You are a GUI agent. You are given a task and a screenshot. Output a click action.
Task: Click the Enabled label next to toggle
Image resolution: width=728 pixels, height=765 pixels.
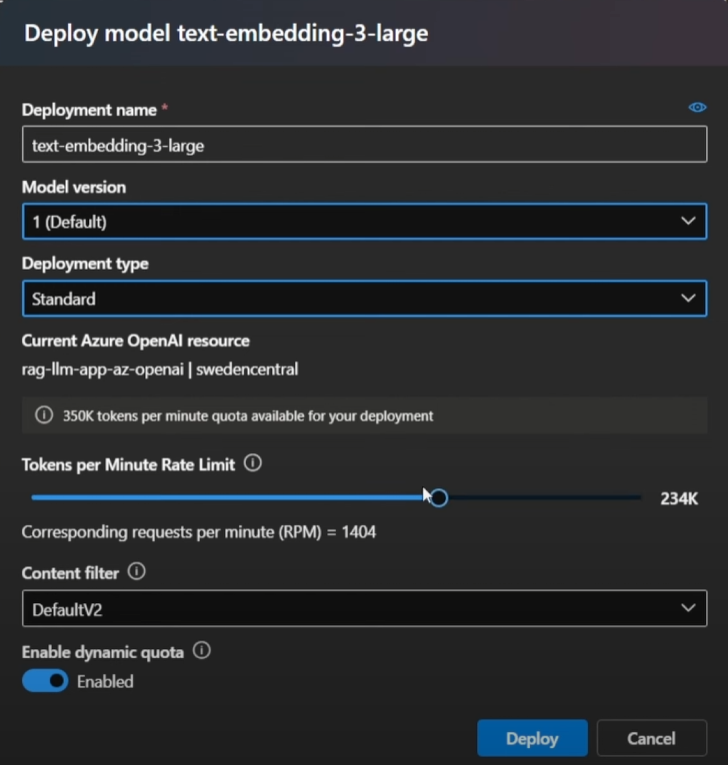105,682
